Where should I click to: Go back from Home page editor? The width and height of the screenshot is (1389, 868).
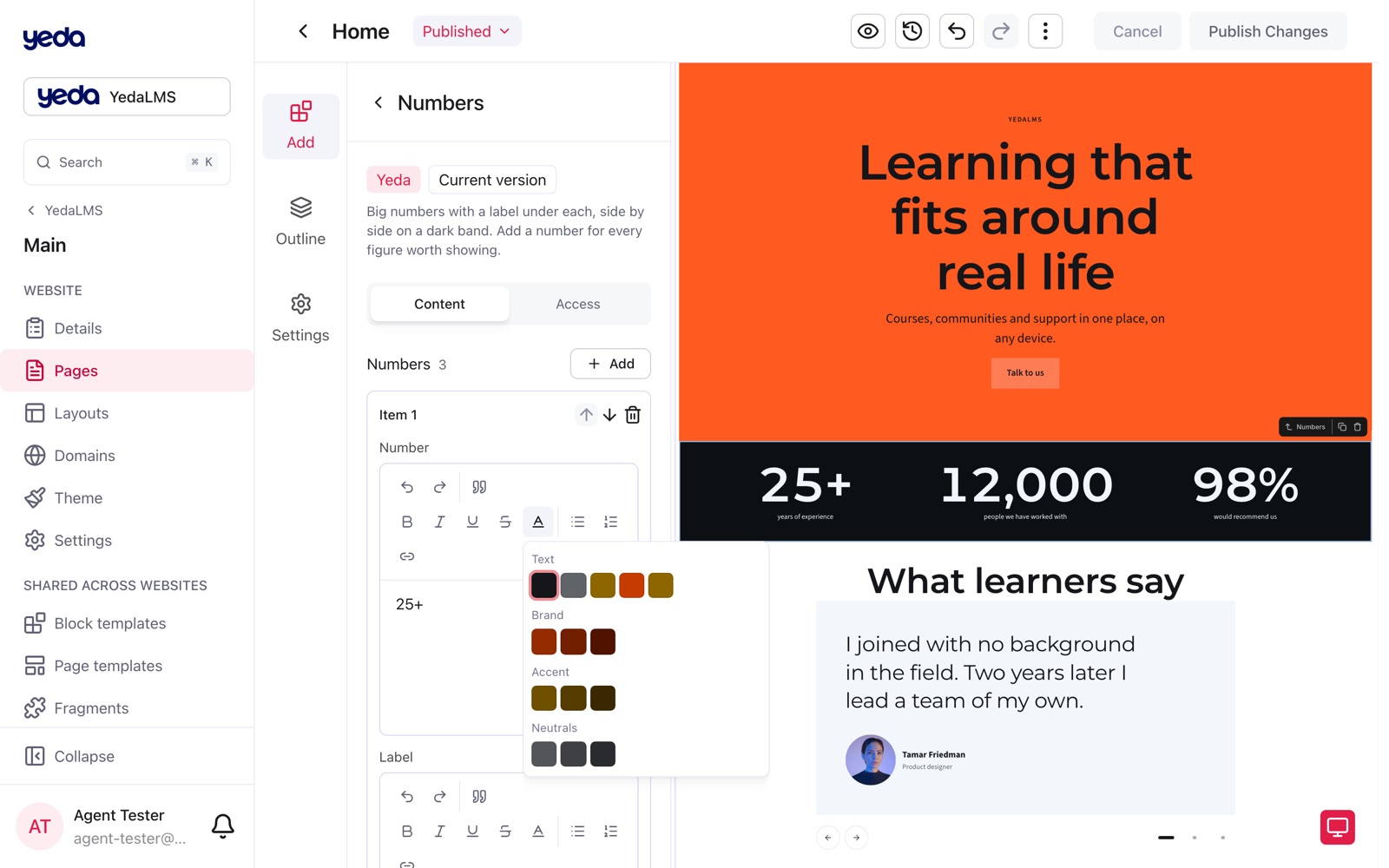(303, 31)
